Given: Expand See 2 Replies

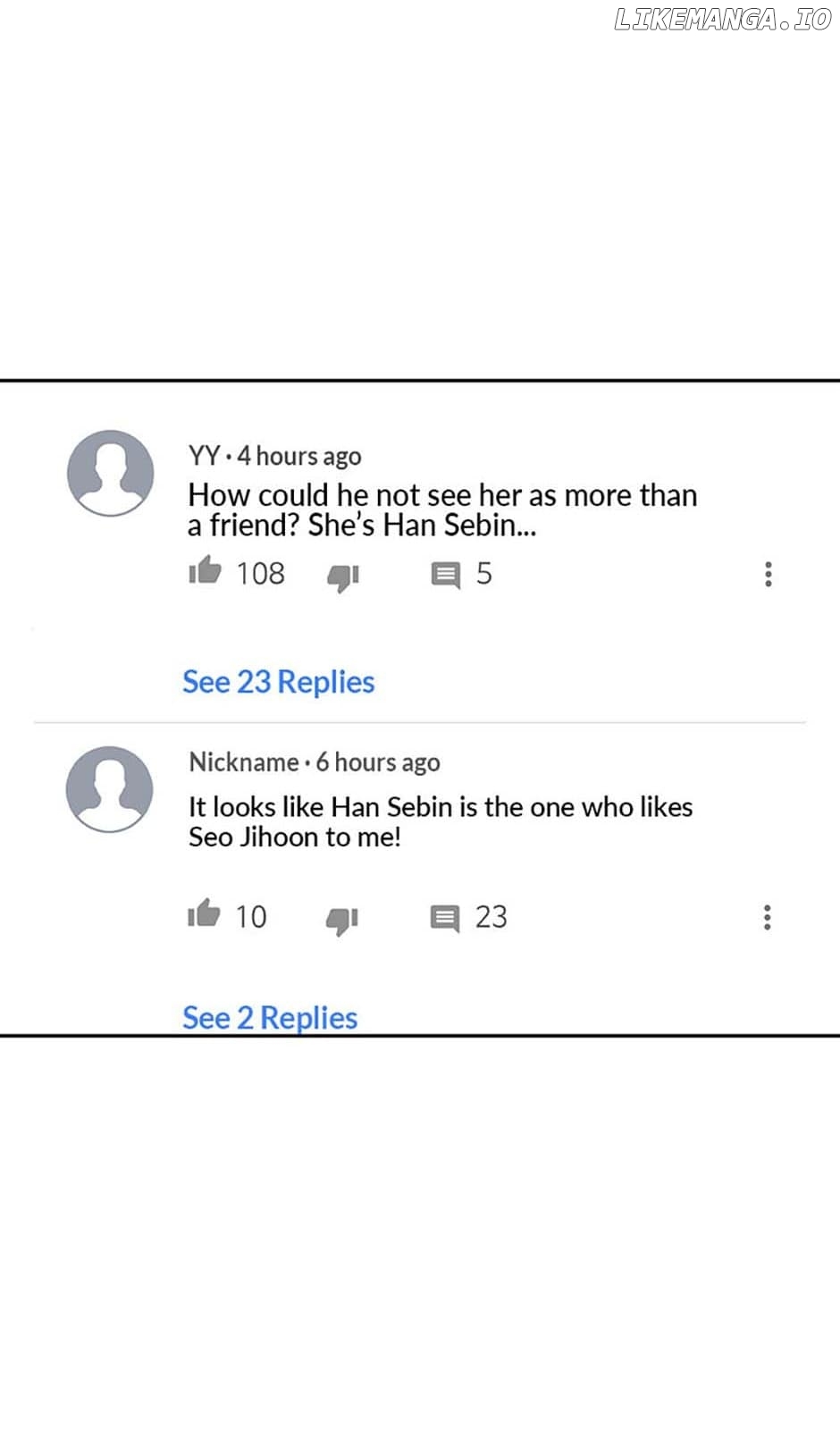Looking at the screenshot, I should [270, 1017].
